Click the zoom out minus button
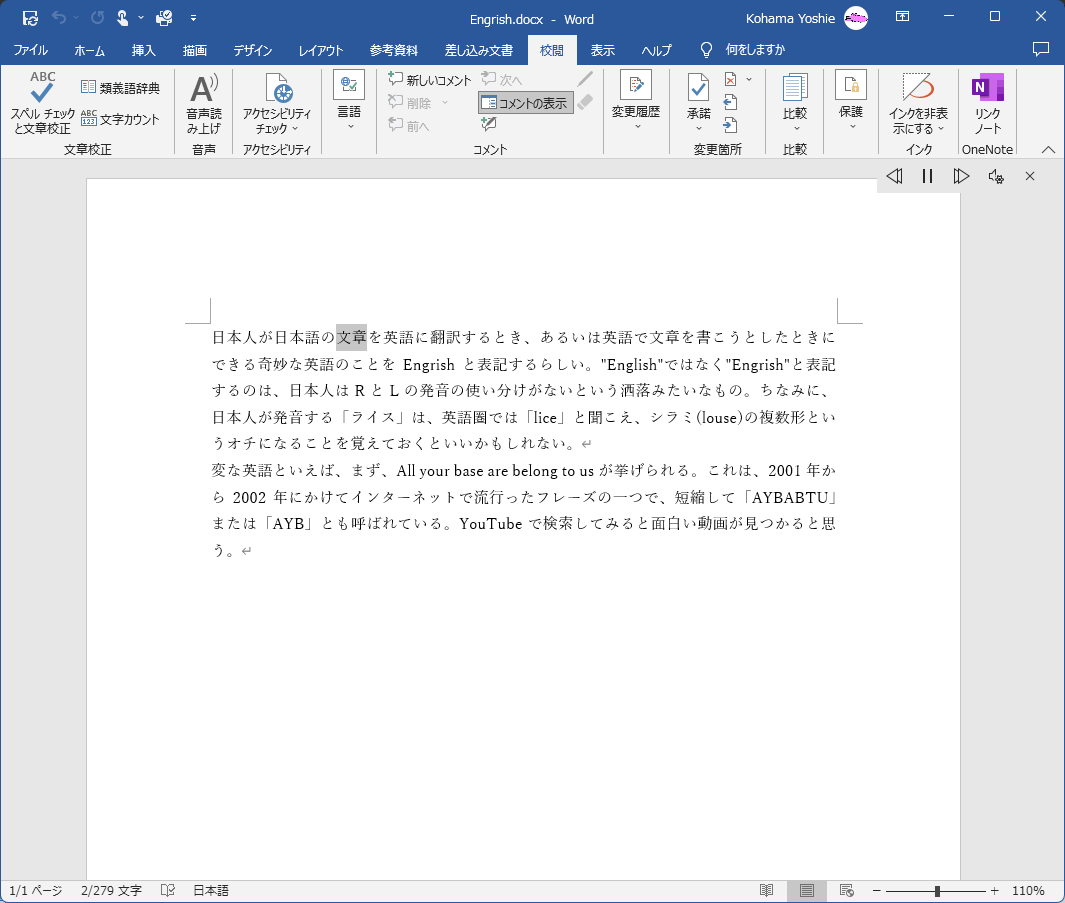The height and width of the screenshot is (903, 1065). 877,891
